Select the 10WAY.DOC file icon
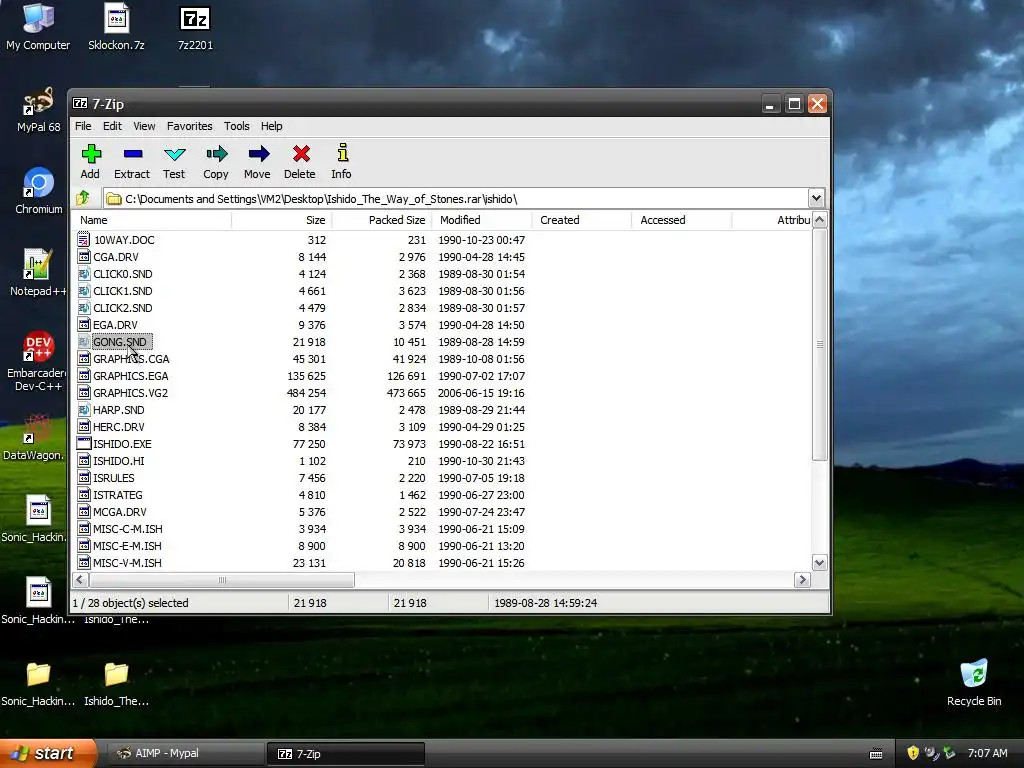Image resolution: width=1024 pixels, height=768 pixels. pos(84,240)
